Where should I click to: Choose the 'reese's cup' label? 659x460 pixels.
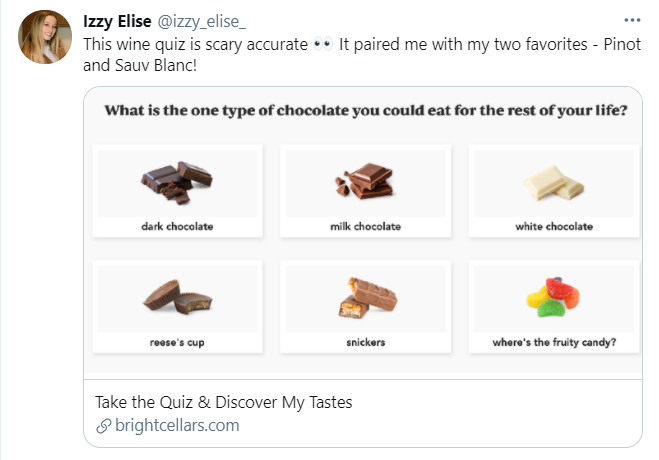[177, 343]
